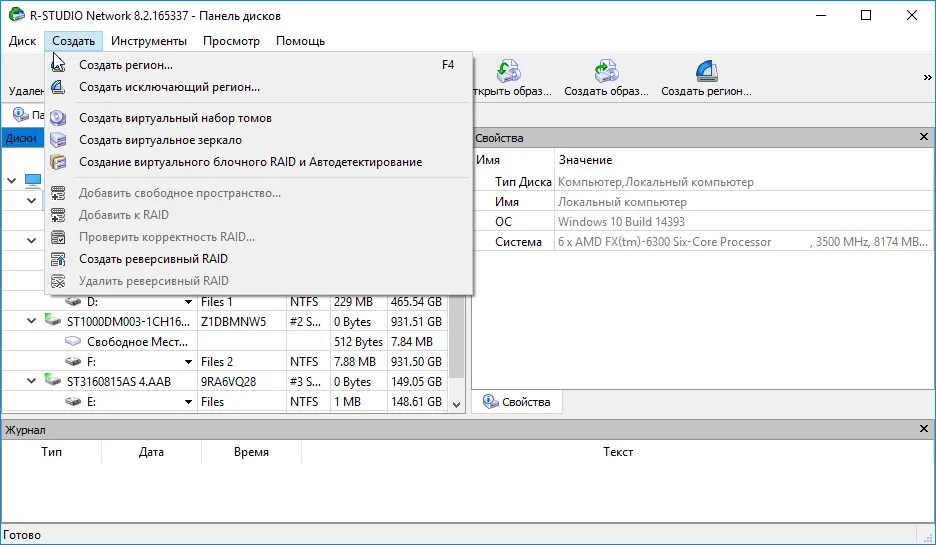Close the Журнал panel
Screen dimensions: 936x545
[923, 429]
